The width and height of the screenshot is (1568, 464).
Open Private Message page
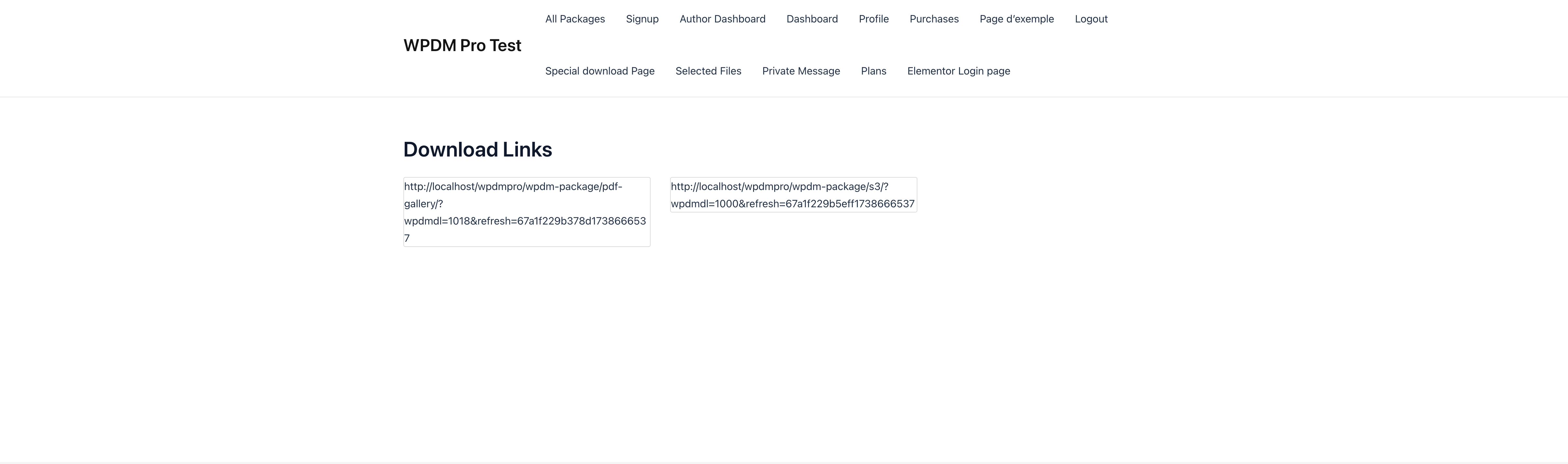click(x=801, y=71)
